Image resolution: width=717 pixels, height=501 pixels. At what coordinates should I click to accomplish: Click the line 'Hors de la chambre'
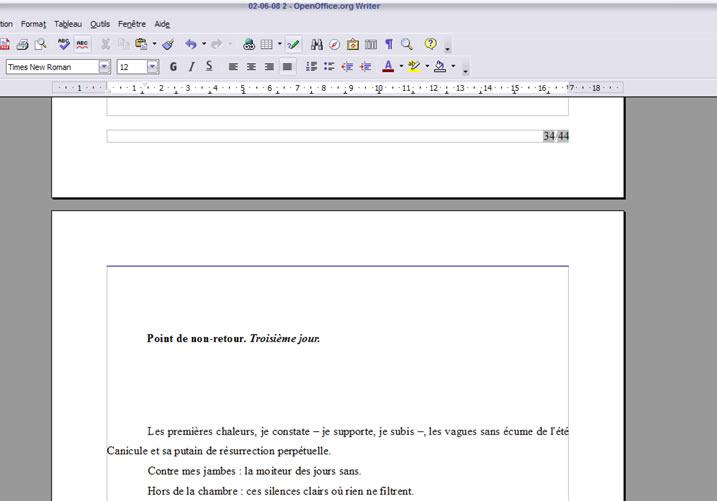click(x=280, y=491)
